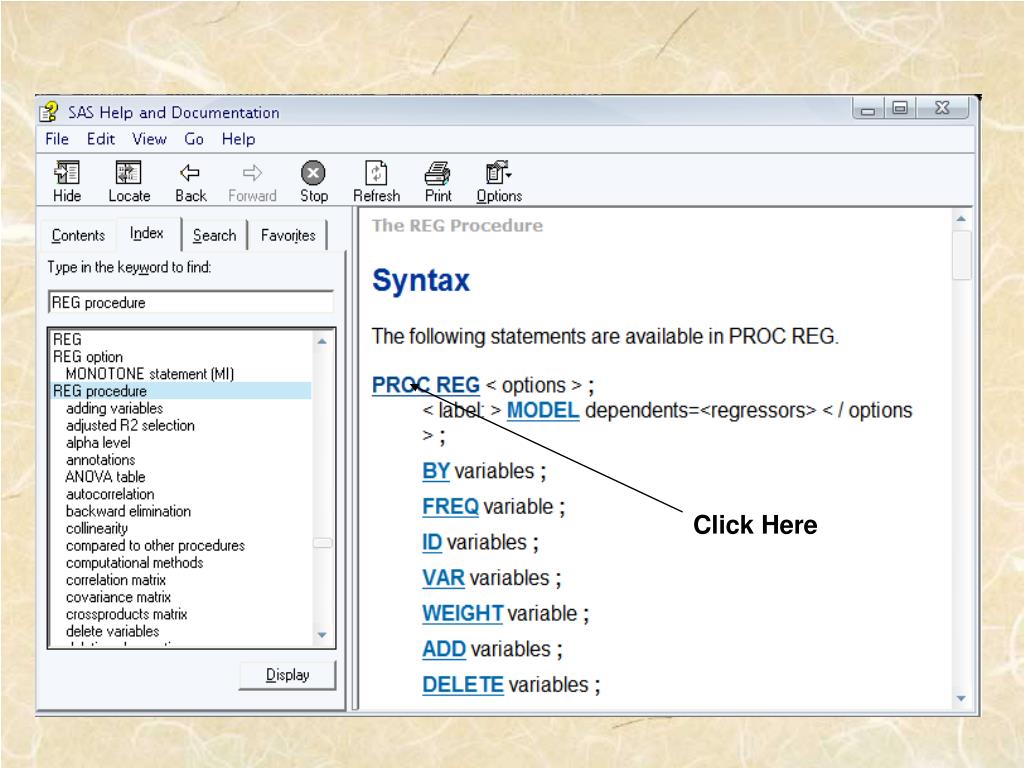Select 'REG' index entry
This screenshot has height=768, width=1024.
tap(67, 340)
